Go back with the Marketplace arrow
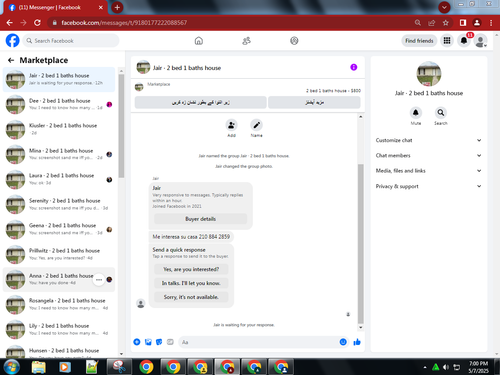The height and width of the screenshot is (375, 500). [x=11, y=60]
